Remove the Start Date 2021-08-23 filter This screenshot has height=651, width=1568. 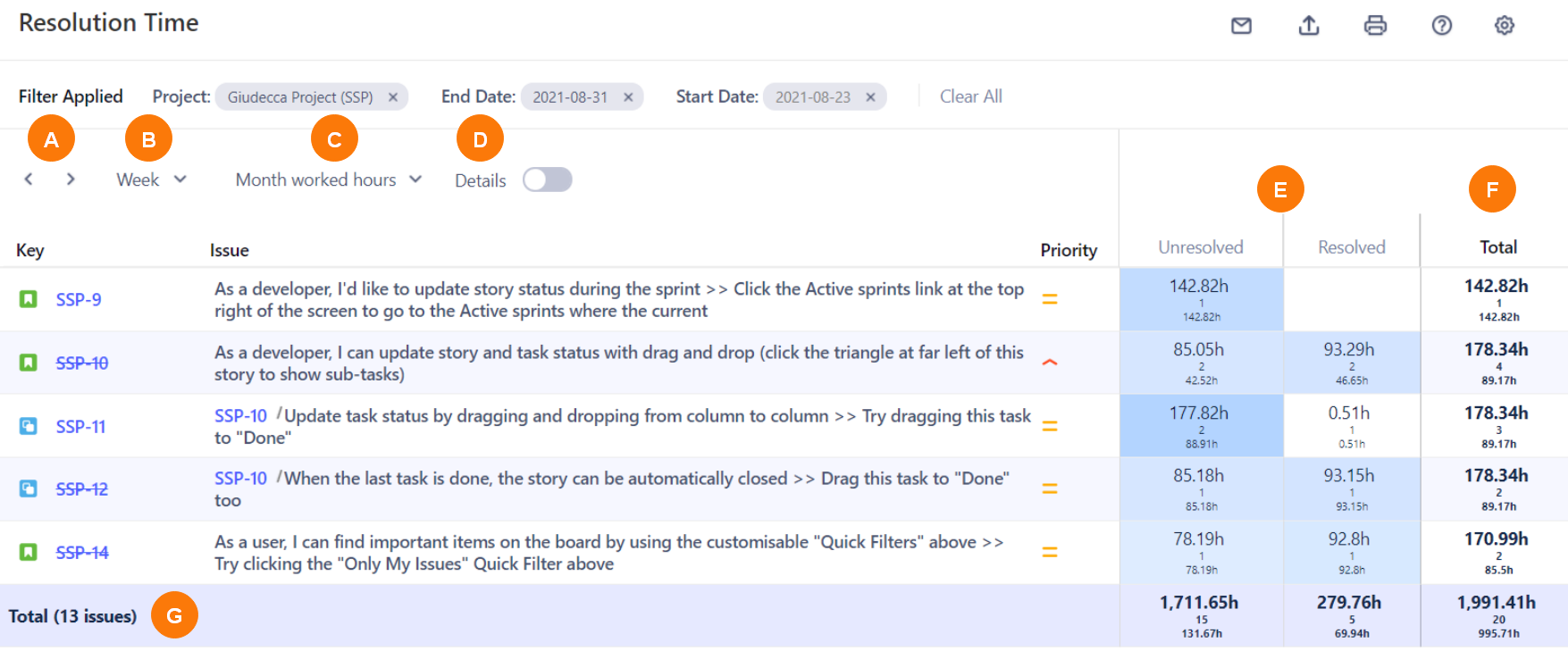coord(870,97)
